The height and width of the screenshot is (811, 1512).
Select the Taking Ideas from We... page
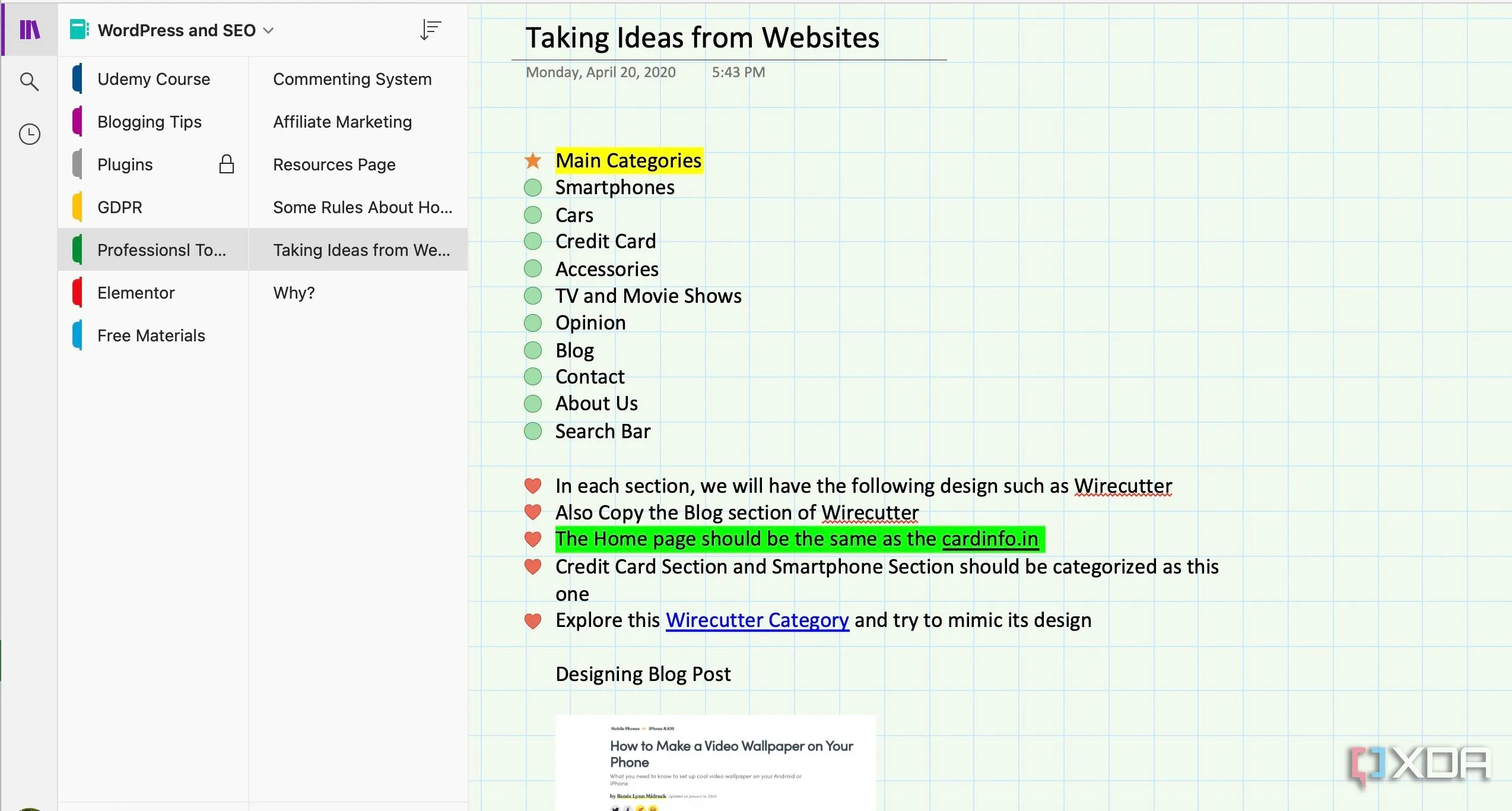358,249
